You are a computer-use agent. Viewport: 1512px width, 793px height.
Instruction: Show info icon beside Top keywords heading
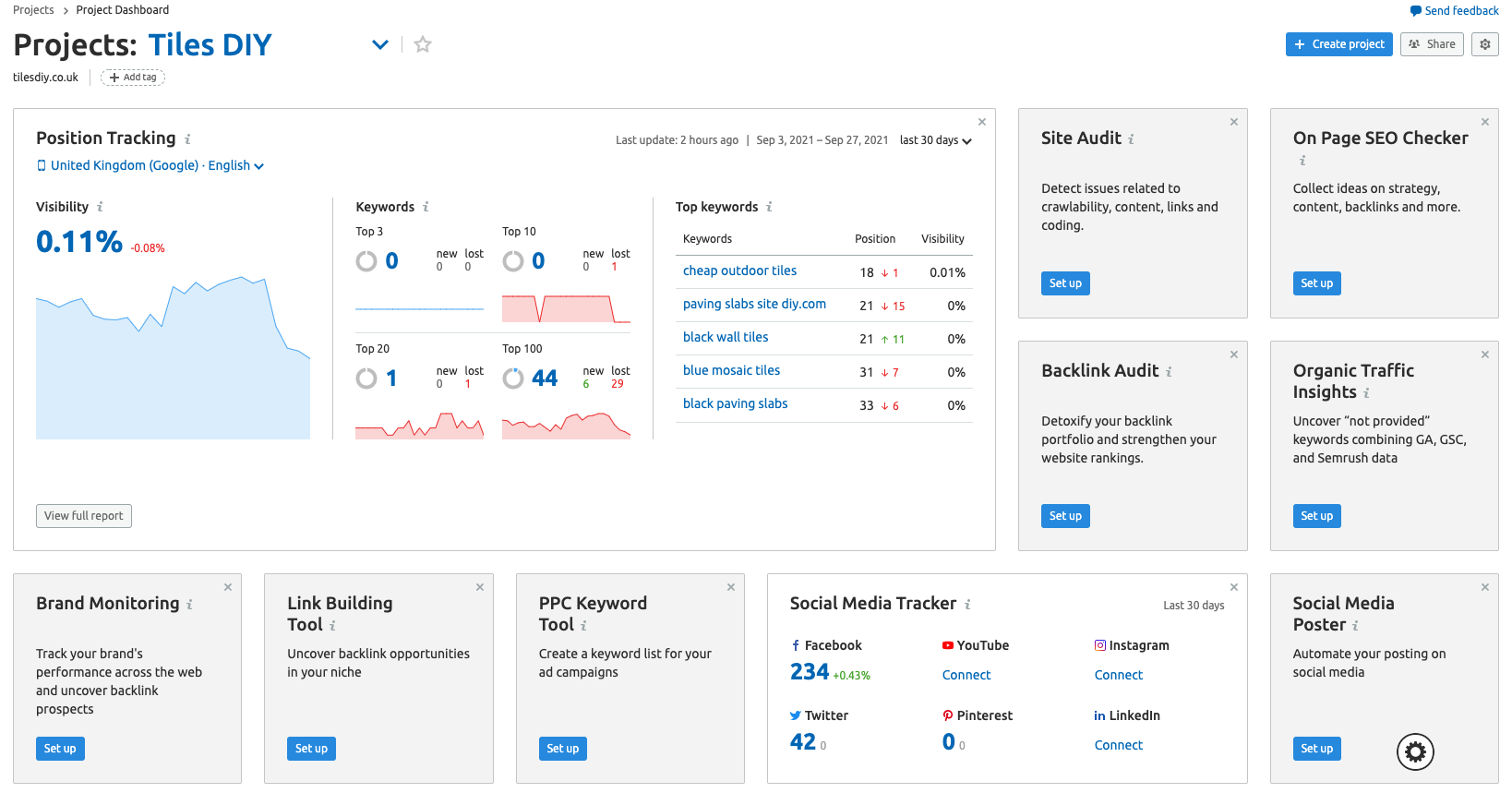(x=769, y=207)
